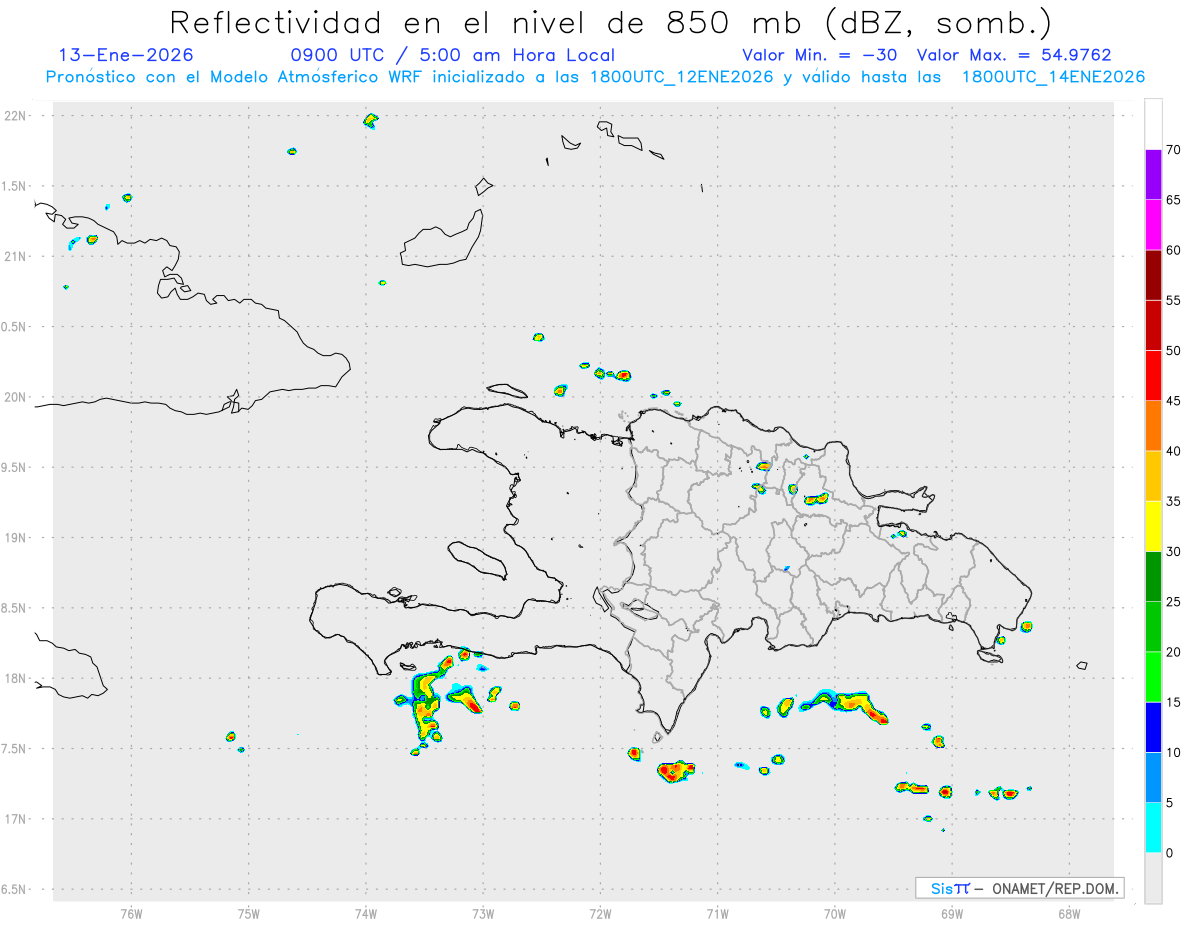The image size is (1200, 927).
Task: Select the gray below-zero colorbar swatch
Action: (1153, 878)
